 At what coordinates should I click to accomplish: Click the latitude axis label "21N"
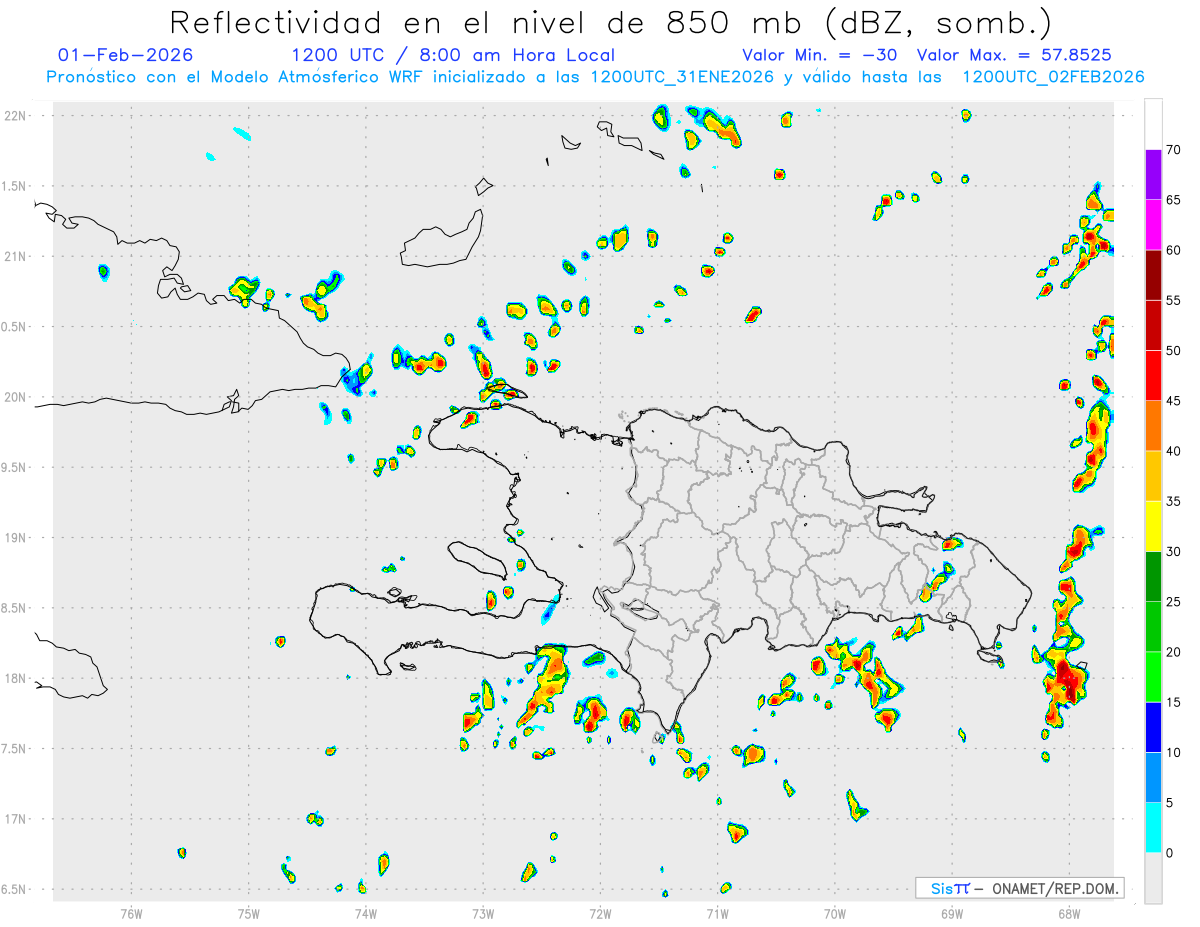click(x=17, y=256)
